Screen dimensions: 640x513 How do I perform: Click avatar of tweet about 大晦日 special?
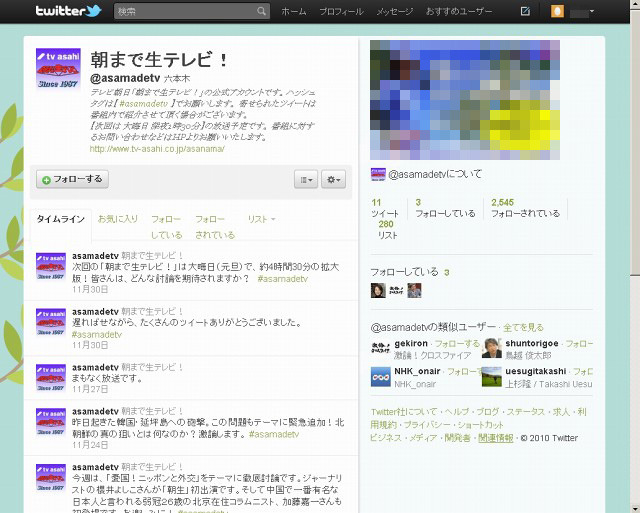51,266
